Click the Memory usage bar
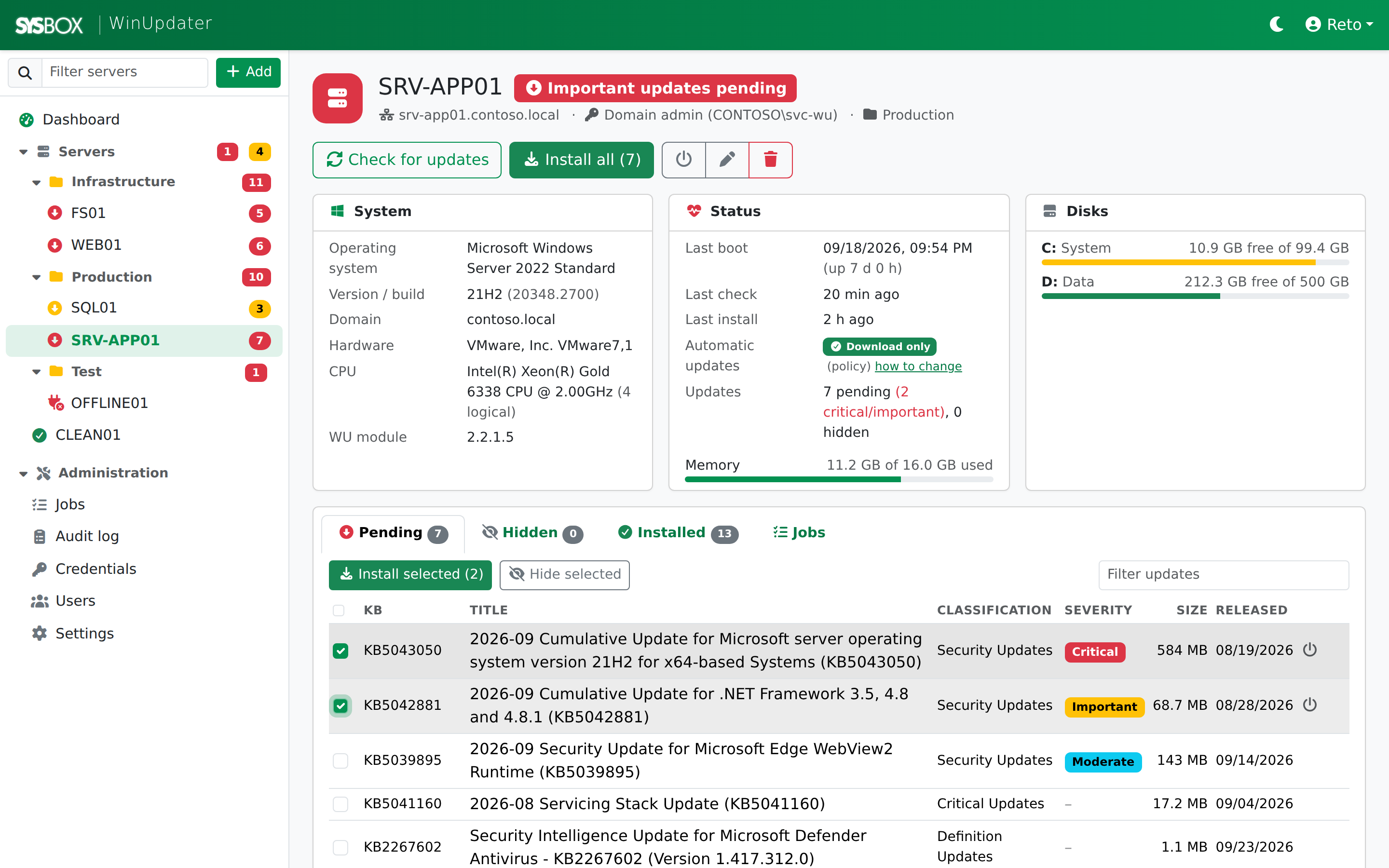This screenshot has height=868, width=1389. [839, 480]
